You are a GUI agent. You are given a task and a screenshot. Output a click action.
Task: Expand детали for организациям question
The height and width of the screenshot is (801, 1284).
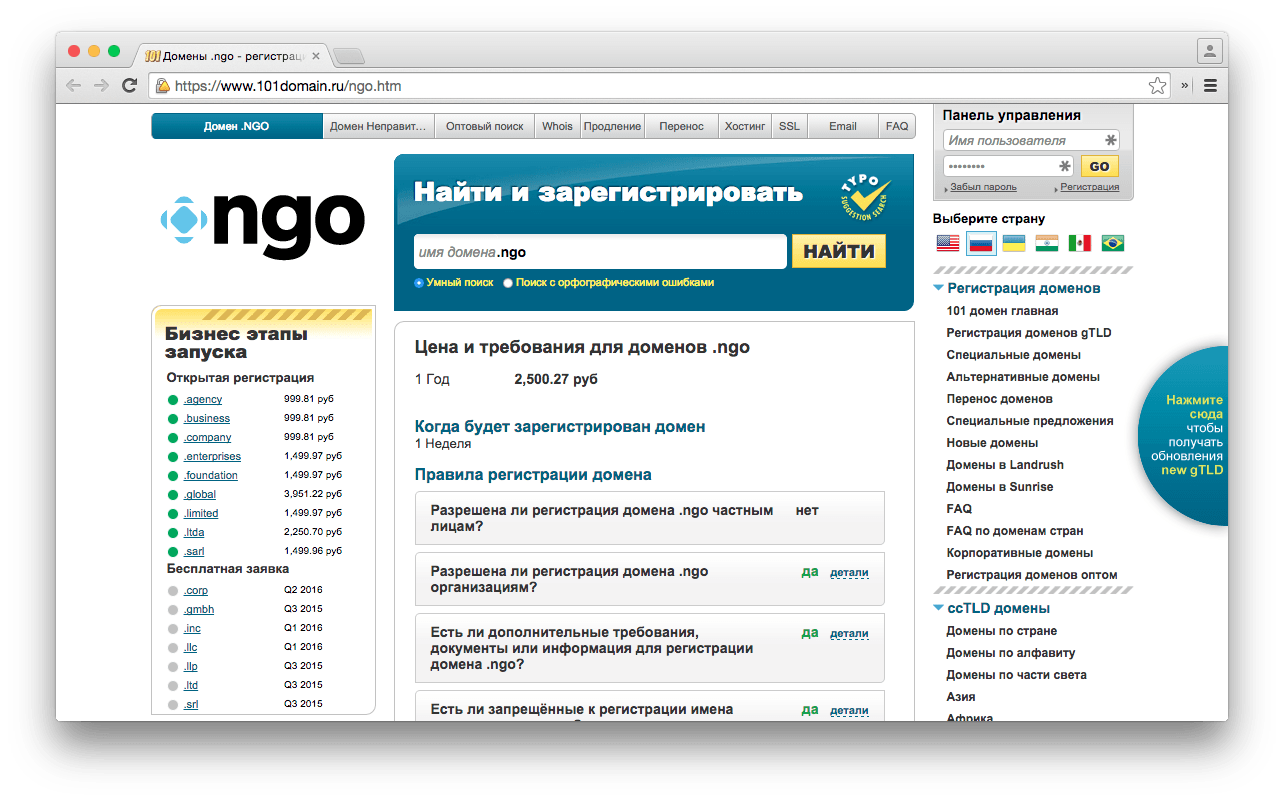click(849, 573)
